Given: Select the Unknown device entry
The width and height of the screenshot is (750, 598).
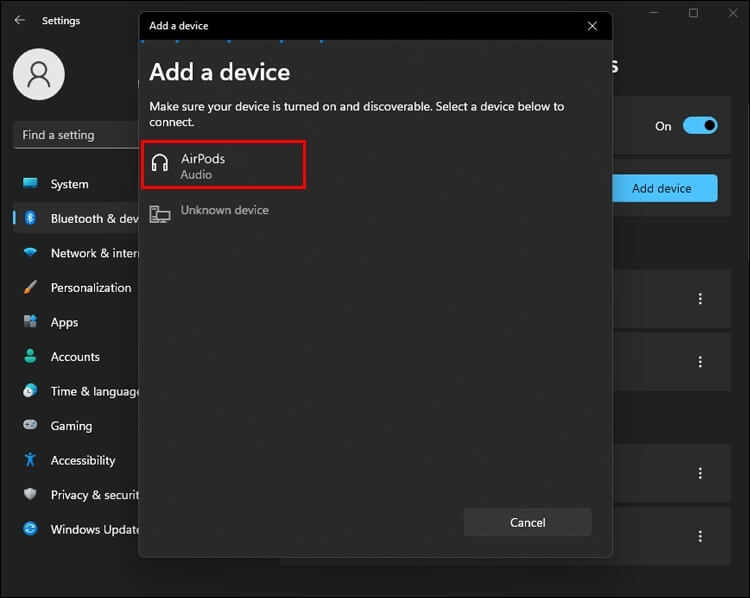Looking at the screenshot, I should click(x=223, y=211).
